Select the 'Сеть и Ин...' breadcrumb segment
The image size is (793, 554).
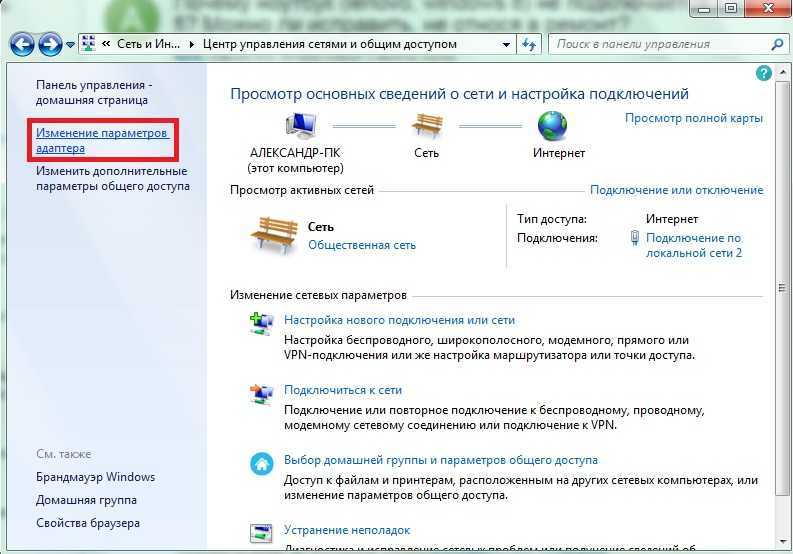pos(148,44)
